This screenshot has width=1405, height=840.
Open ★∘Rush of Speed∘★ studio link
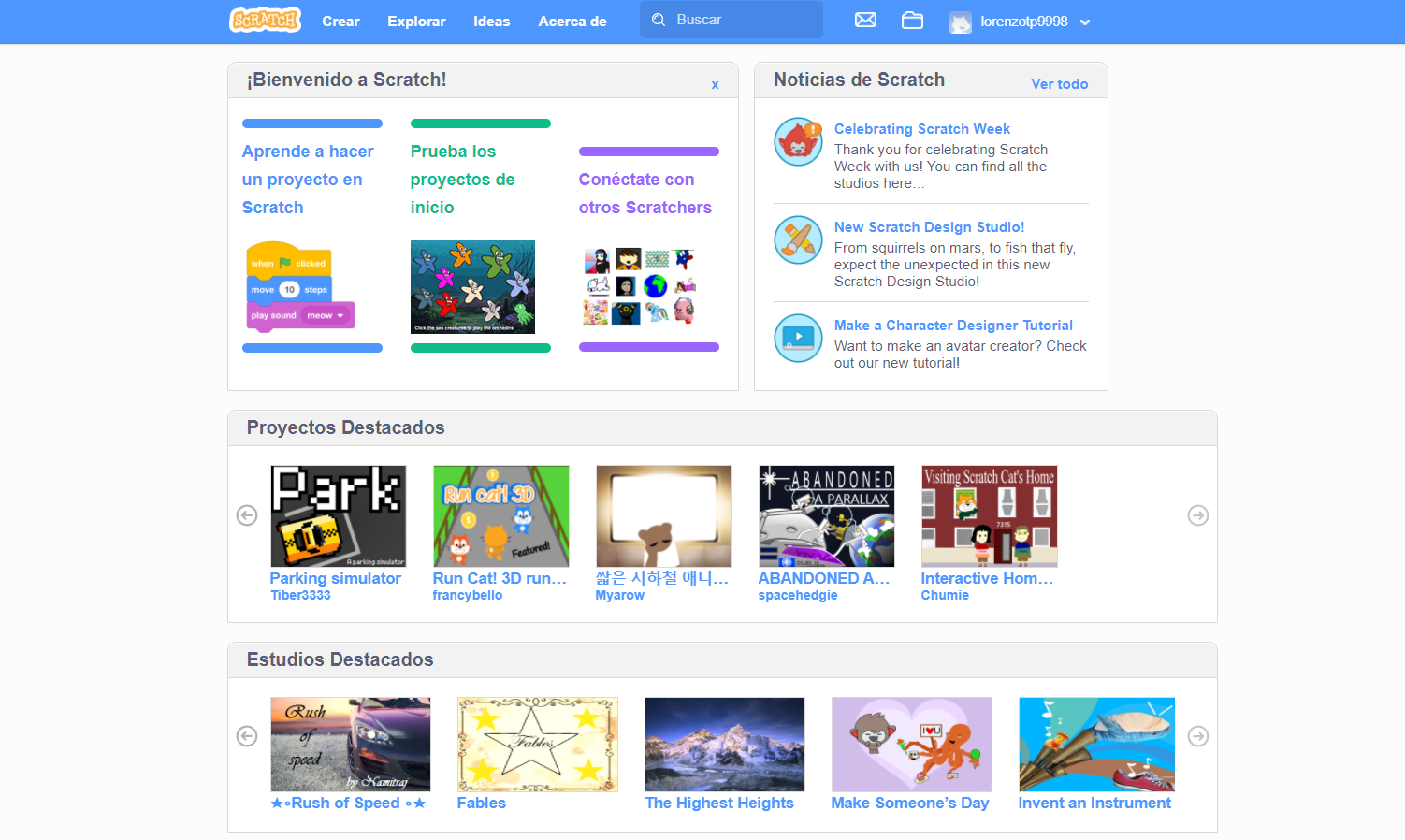[x=348, y=803]
